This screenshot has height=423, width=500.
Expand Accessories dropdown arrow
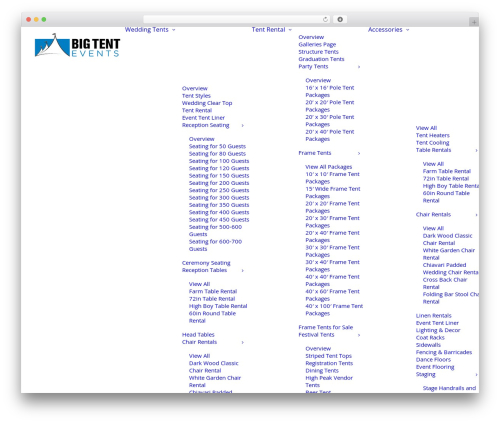[x=407, y=30]
